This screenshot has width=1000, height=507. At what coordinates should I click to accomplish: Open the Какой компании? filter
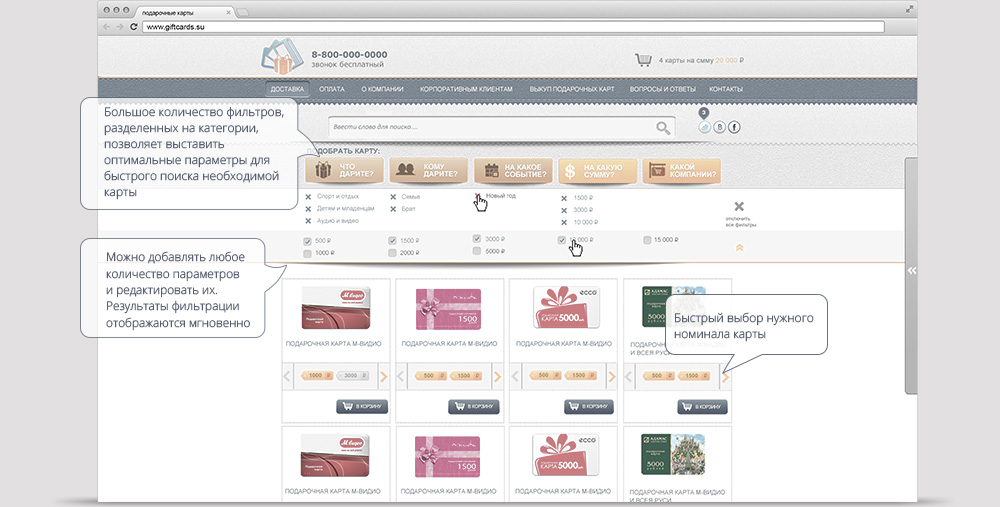coord(681,170)
